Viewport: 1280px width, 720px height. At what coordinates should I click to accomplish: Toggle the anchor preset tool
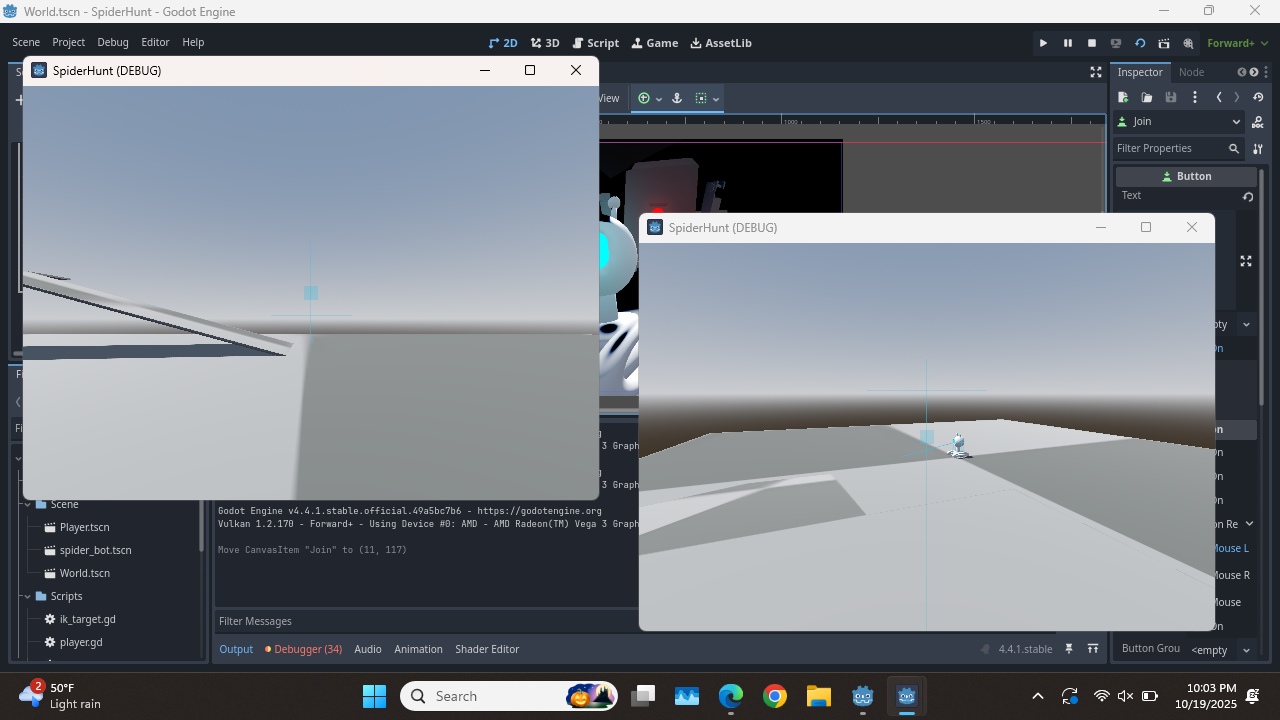676,98
